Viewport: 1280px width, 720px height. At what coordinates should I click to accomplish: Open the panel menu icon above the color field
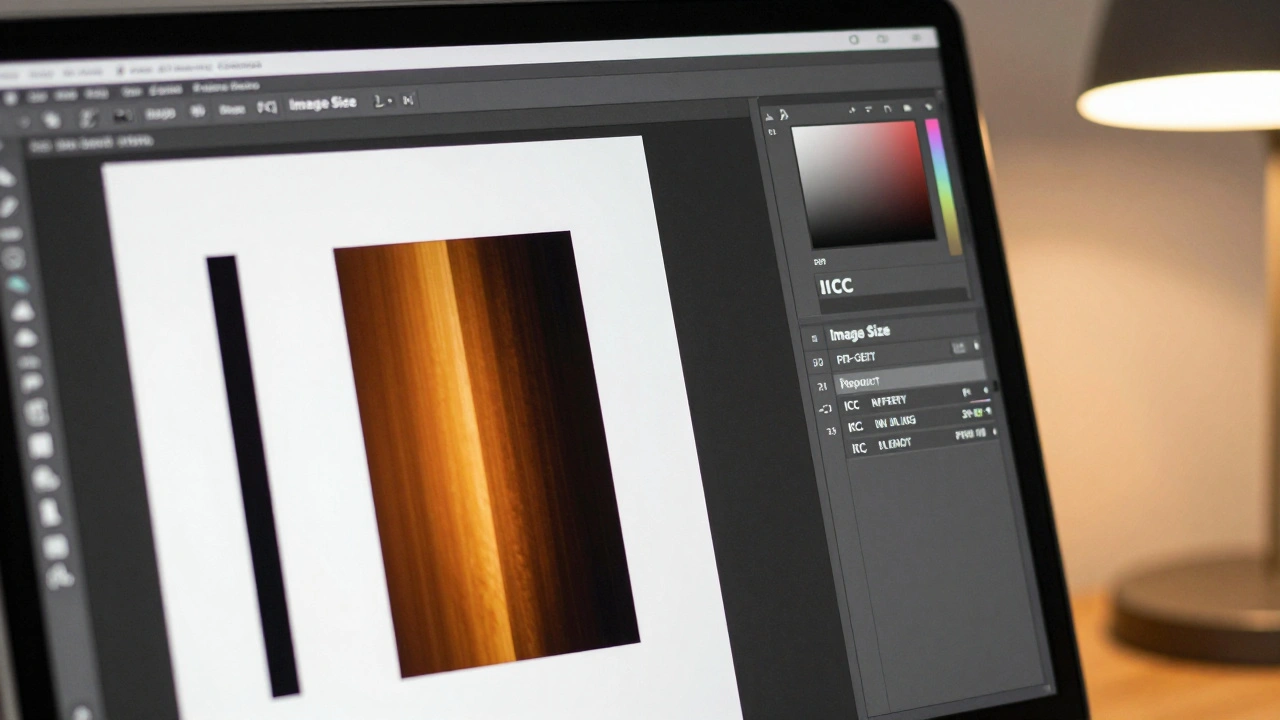(x=927, y=105)
